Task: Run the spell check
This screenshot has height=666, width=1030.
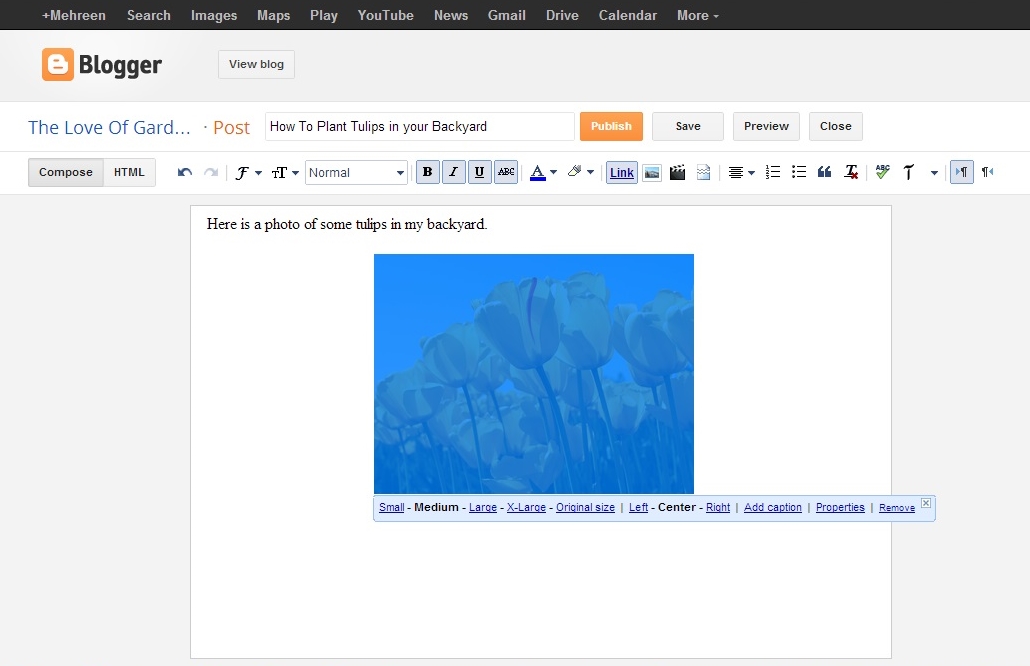Action: (882, 172)
